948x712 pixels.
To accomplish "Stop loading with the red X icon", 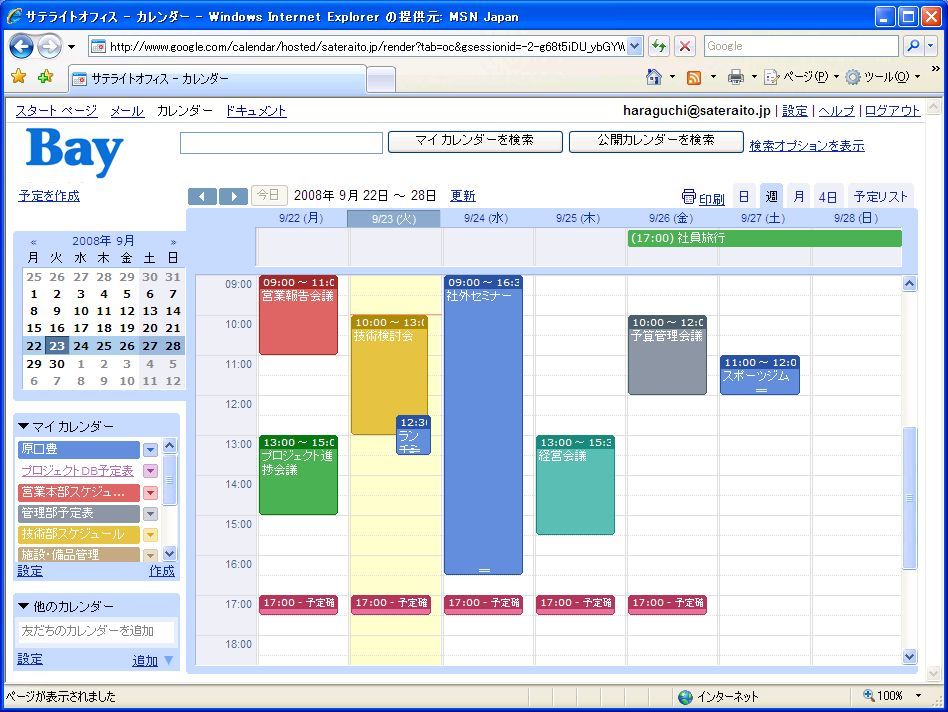I will point(685,46).
